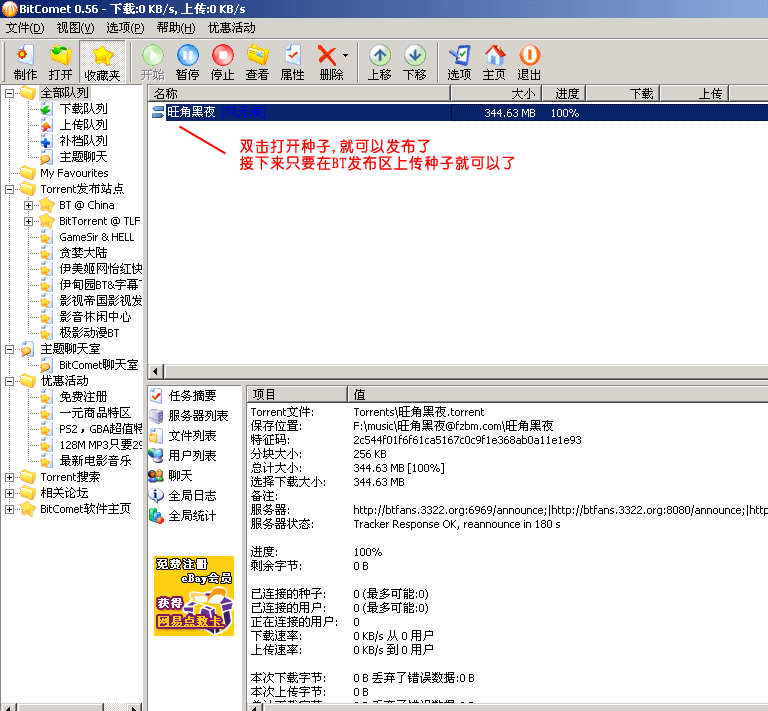Screen dimensions: 768x711
Task: Expand the Torrent搜索 tree node
Action: click(x=9, y=477)
